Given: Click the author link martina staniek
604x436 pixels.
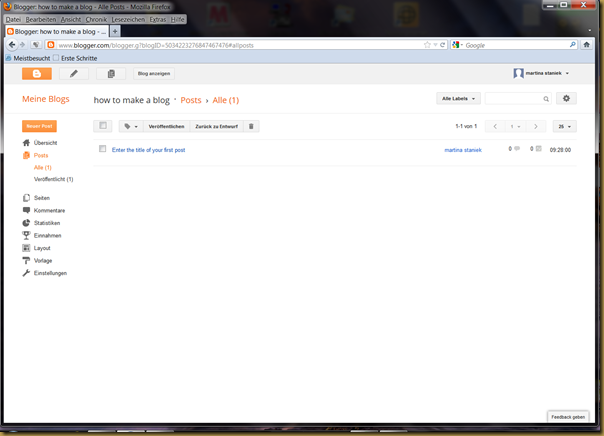Looking at the screenshot, I should click(463, 150).
